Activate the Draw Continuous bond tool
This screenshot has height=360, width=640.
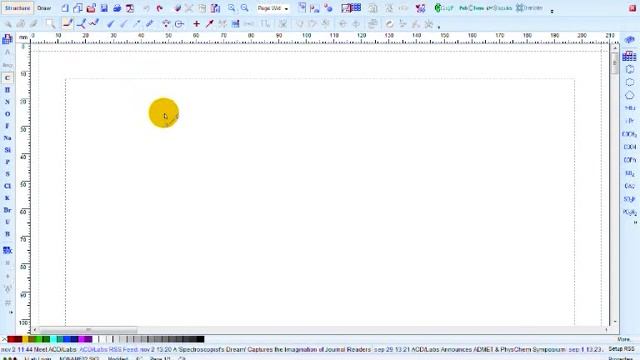[x=81, y=24]
